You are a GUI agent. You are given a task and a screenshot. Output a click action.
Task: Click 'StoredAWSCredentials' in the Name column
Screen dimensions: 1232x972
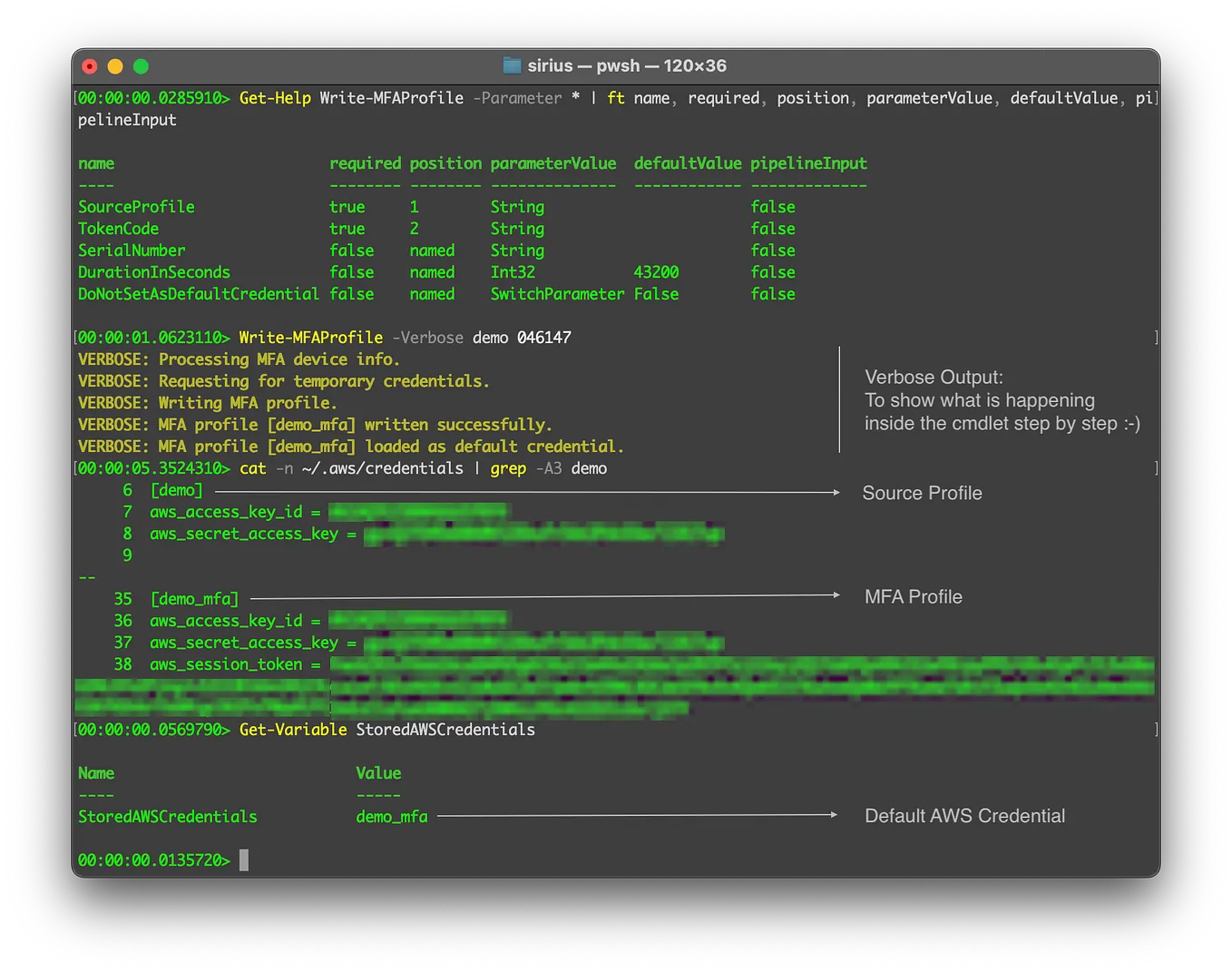pyautogui.click(x=168, y=817)
